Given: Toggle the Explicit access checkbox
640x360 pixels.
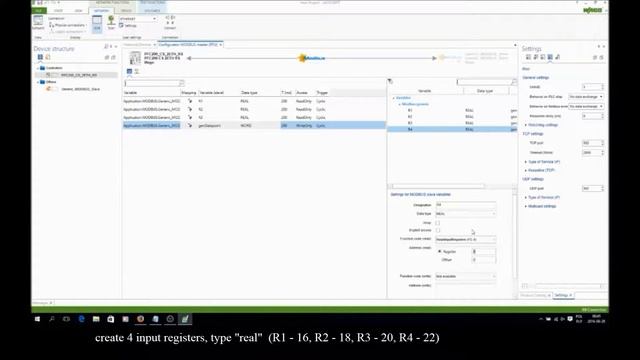Looking at the screenshot, I should pos(438,230).
